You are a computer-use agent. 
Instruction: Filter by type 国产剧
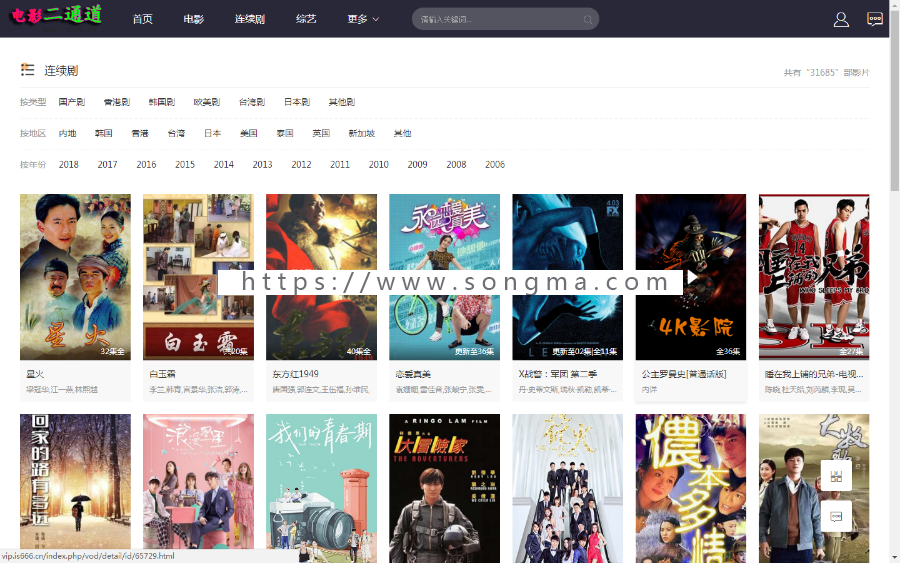tap(72, 102)
